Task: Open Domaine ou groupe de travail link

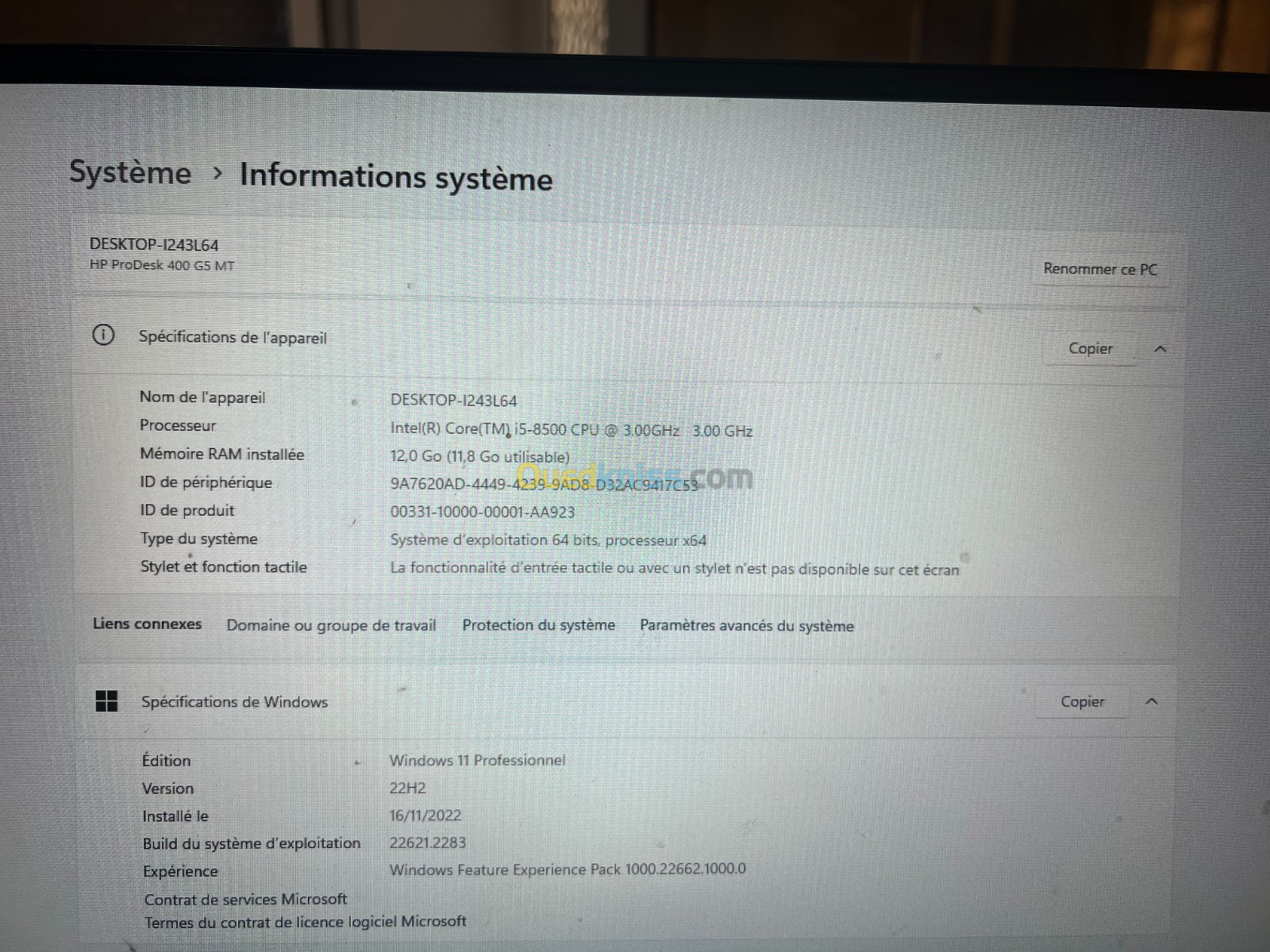Action: pyautogui.click(x=331, y=625)
